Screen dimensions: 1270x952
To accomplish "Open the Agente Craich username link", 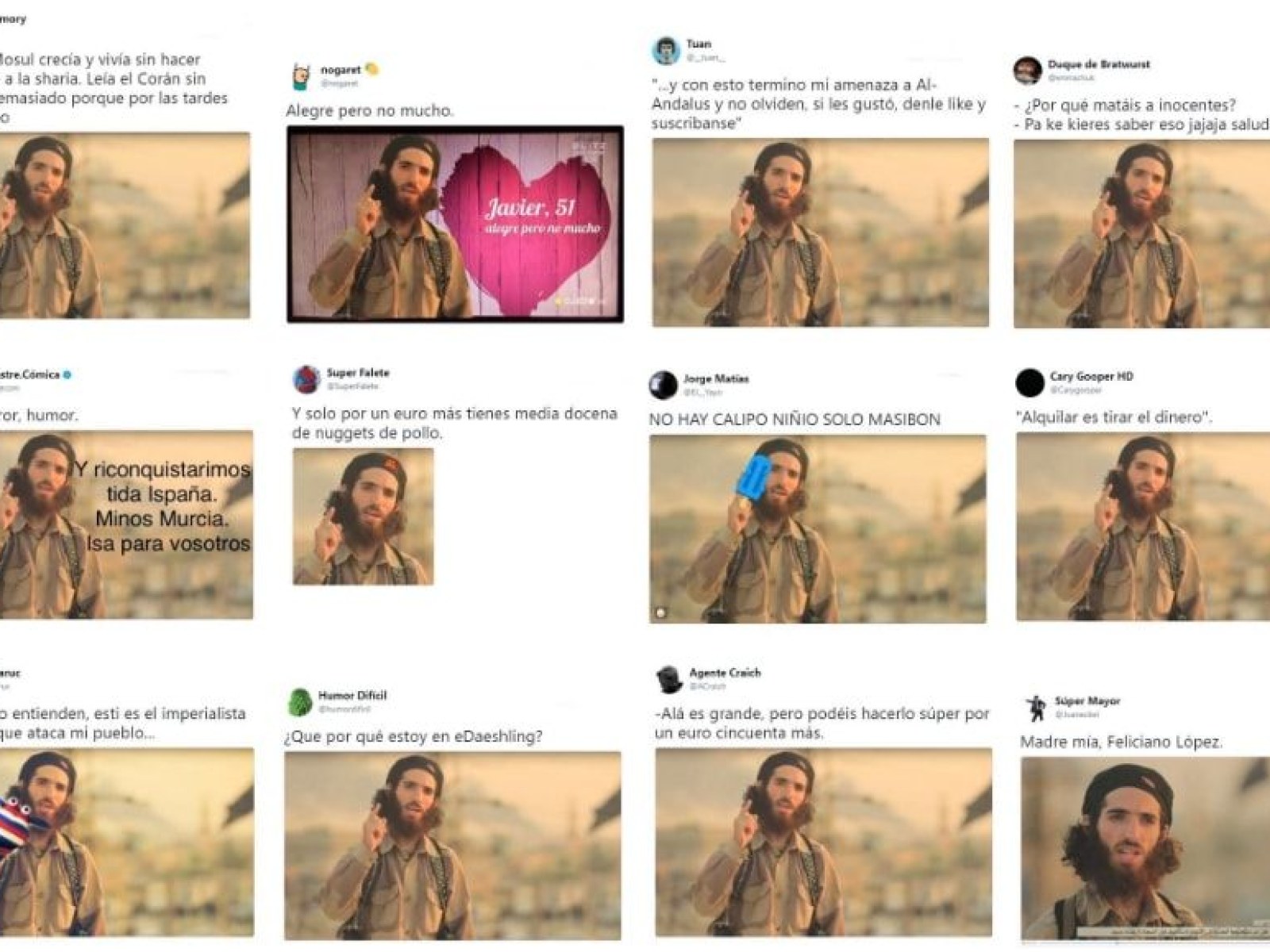I will pos(725,673).
